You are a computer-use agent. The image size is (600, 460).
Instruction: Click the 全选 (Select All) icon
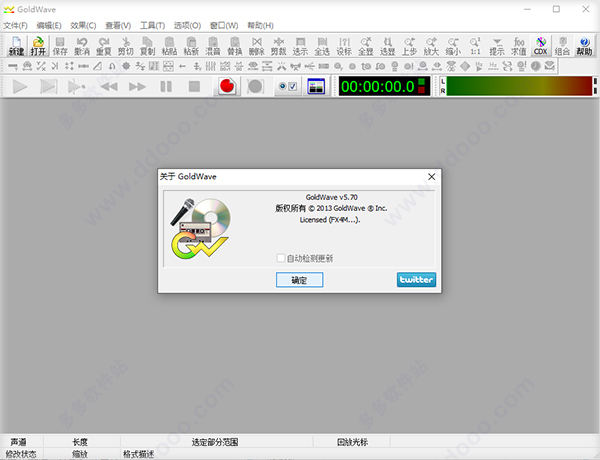[322, 46]
